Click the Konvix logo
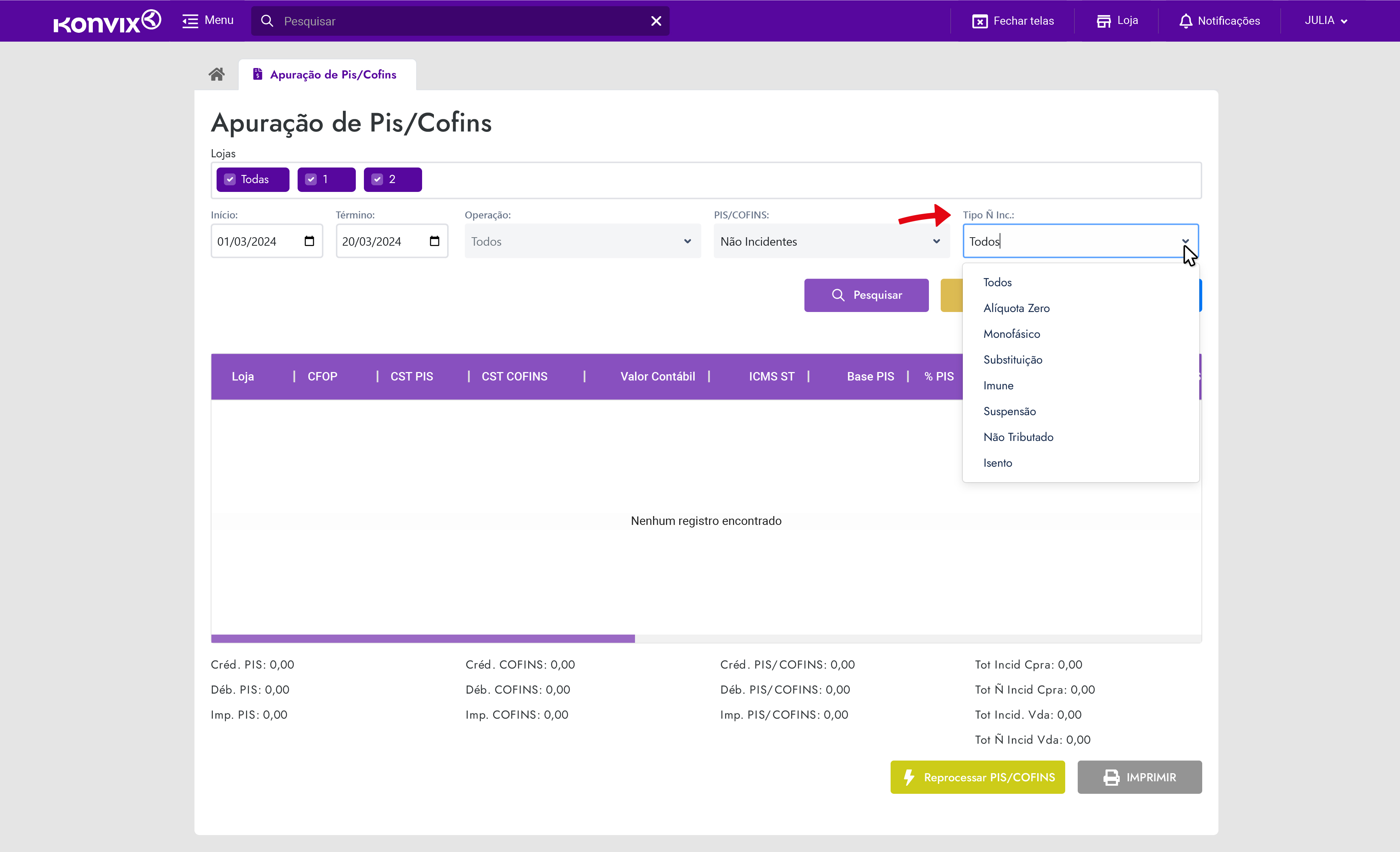Viewport: 1400px width, 852px height. [107, 22]
